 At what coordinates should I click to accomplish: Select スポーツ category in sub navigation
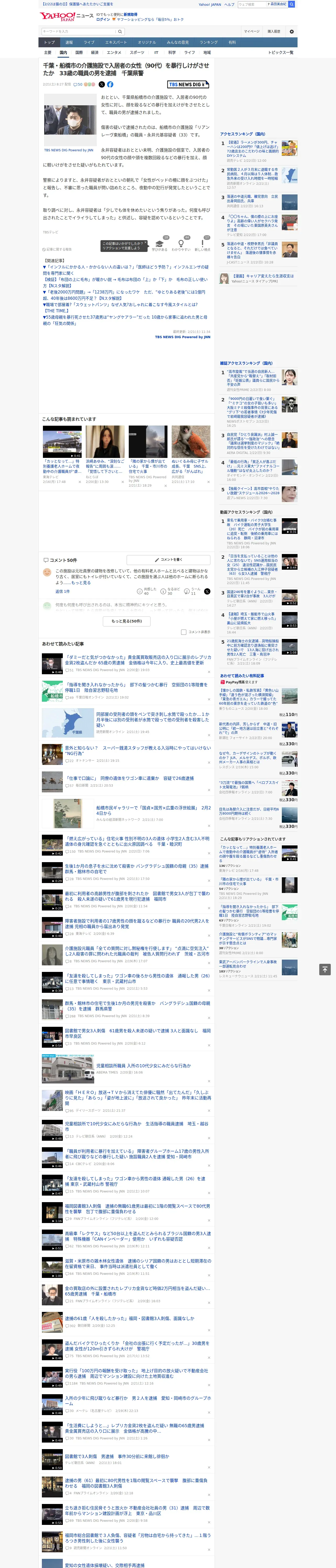pyautogui.click(x=137, y=52)
